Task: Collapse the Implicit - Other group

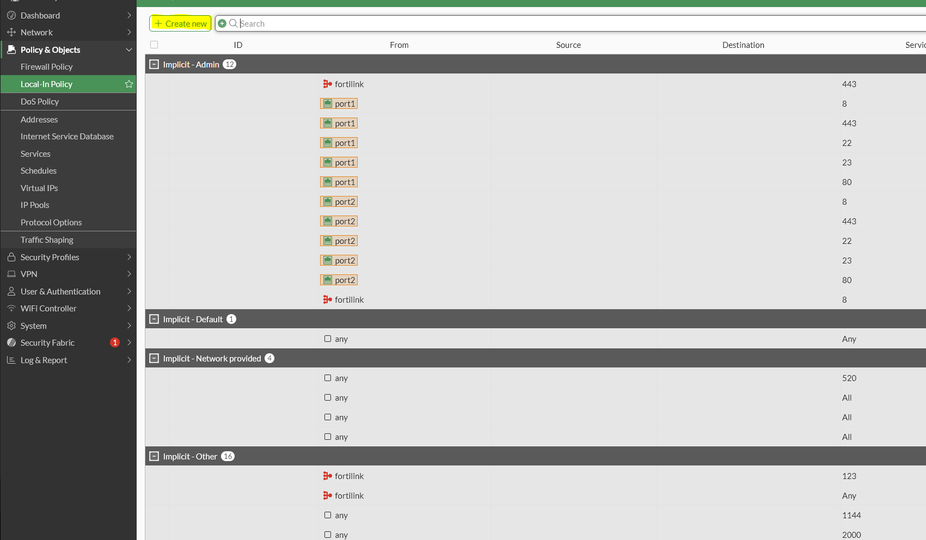Action: pyautogui.click(x=154, y=456)
